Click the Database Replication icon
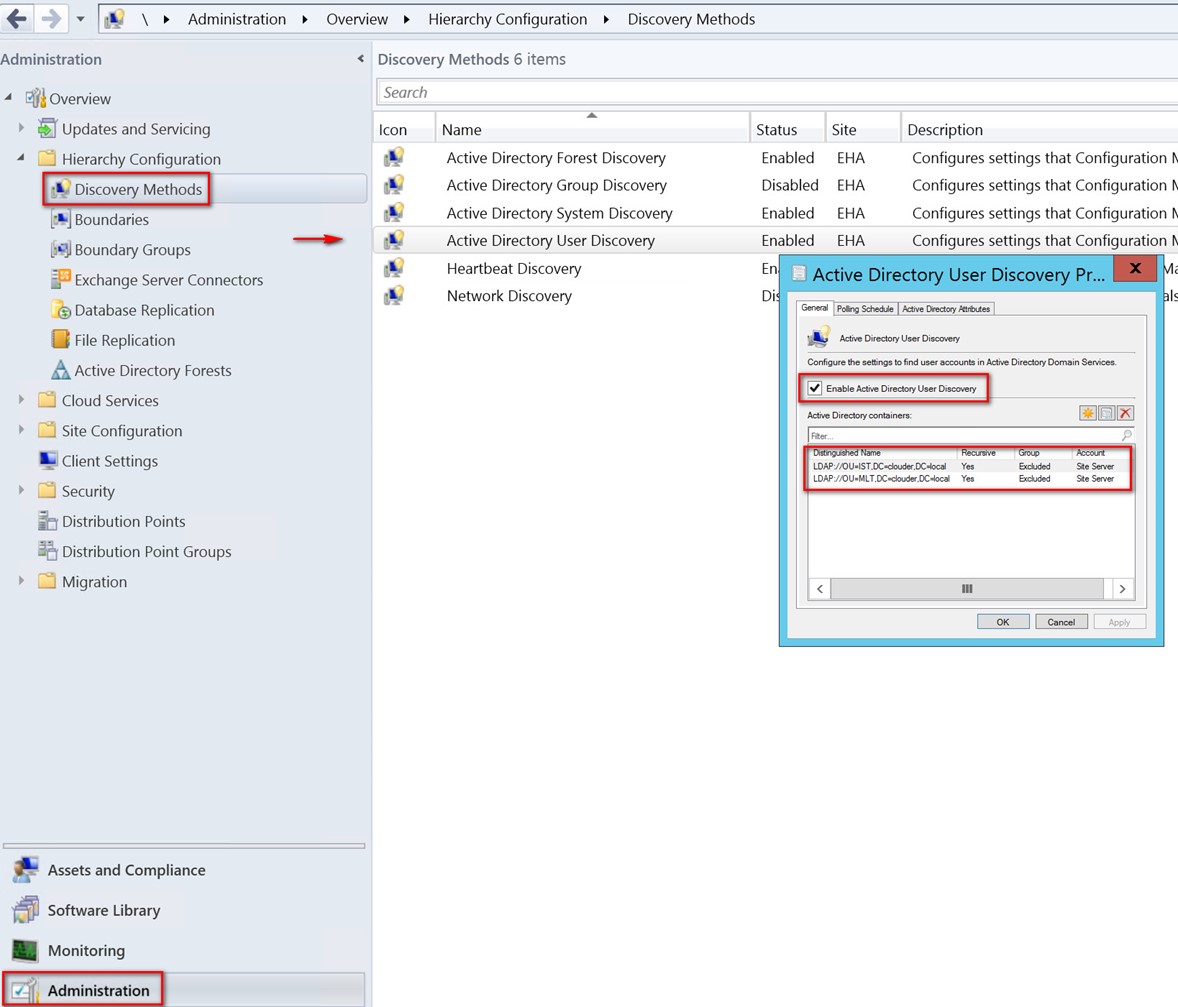The height and width of the screenshot is (1007, 1178). tap(60, 310)
